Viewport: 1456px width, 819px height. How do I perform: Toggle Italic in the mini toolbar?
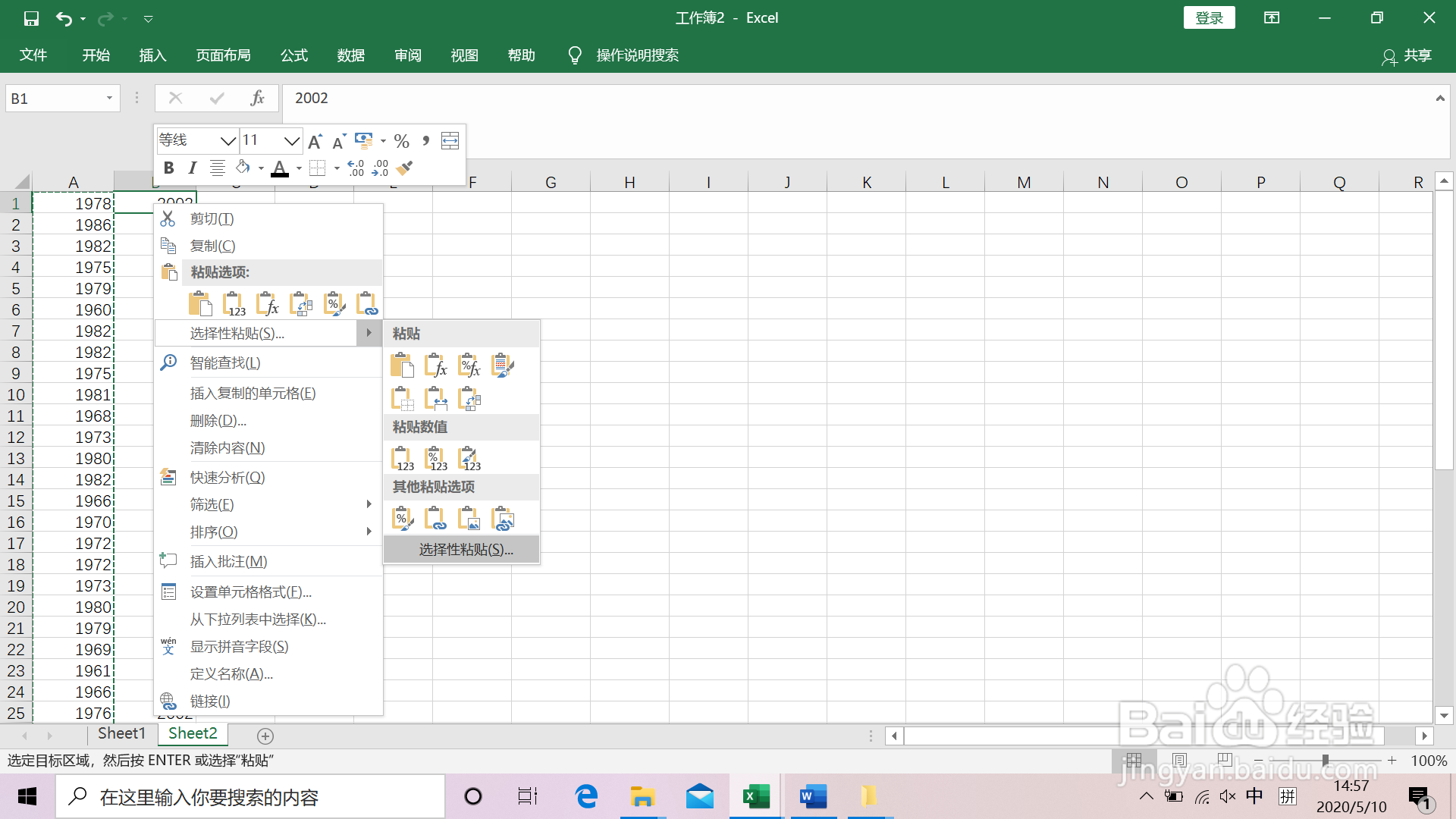193,168
